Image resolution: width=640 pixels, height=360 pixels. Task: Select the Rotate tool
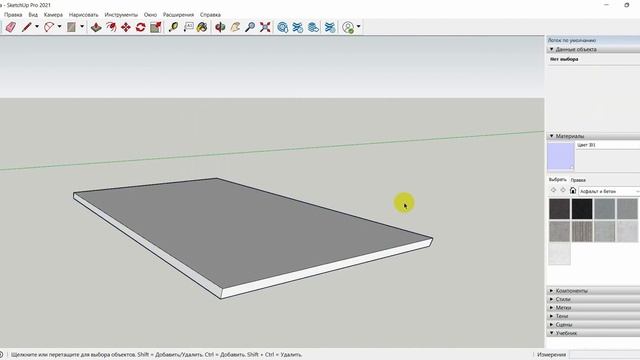141,27
